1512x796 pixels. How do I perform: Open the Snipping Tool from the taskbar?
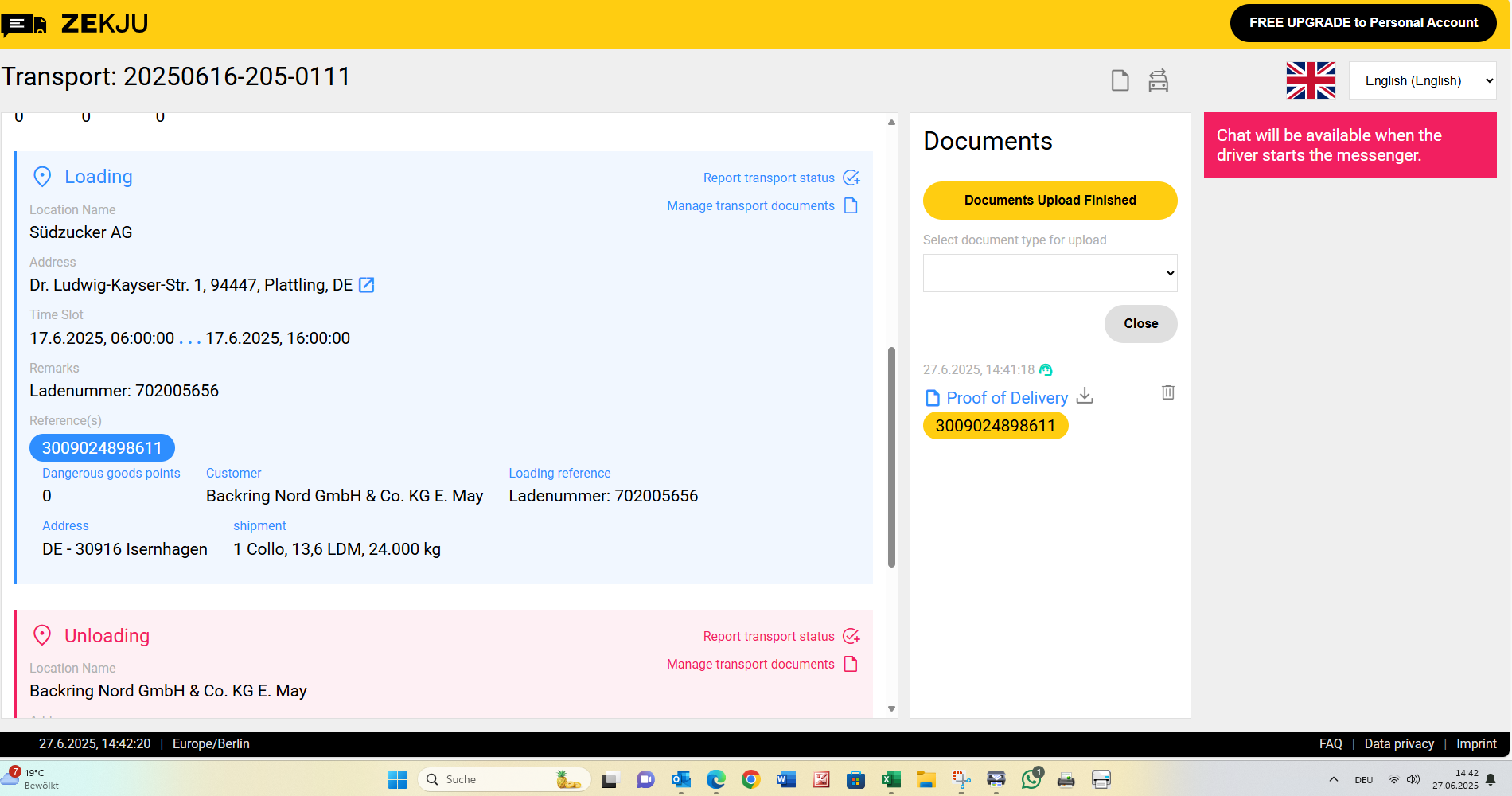tap(961, 779)
